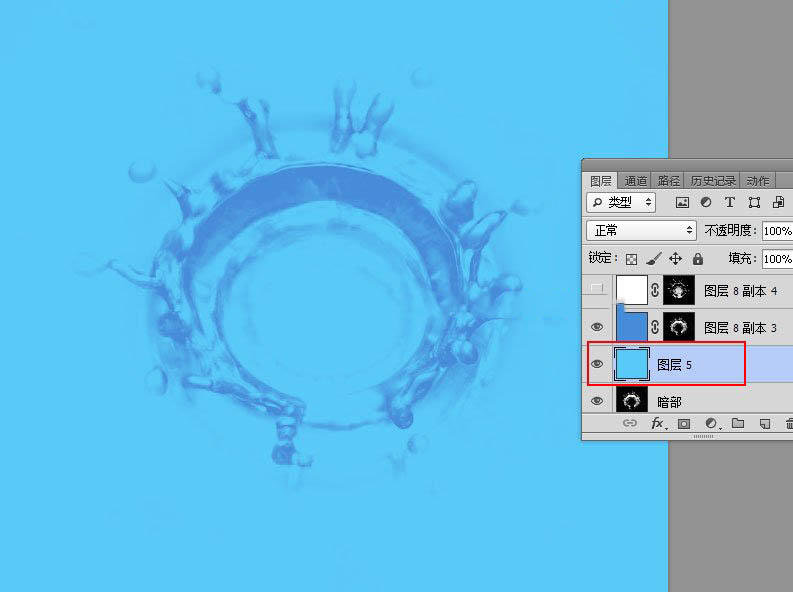Click the panel resize grip at bottom
The image size is (793, 592).
tap(703, 436)
